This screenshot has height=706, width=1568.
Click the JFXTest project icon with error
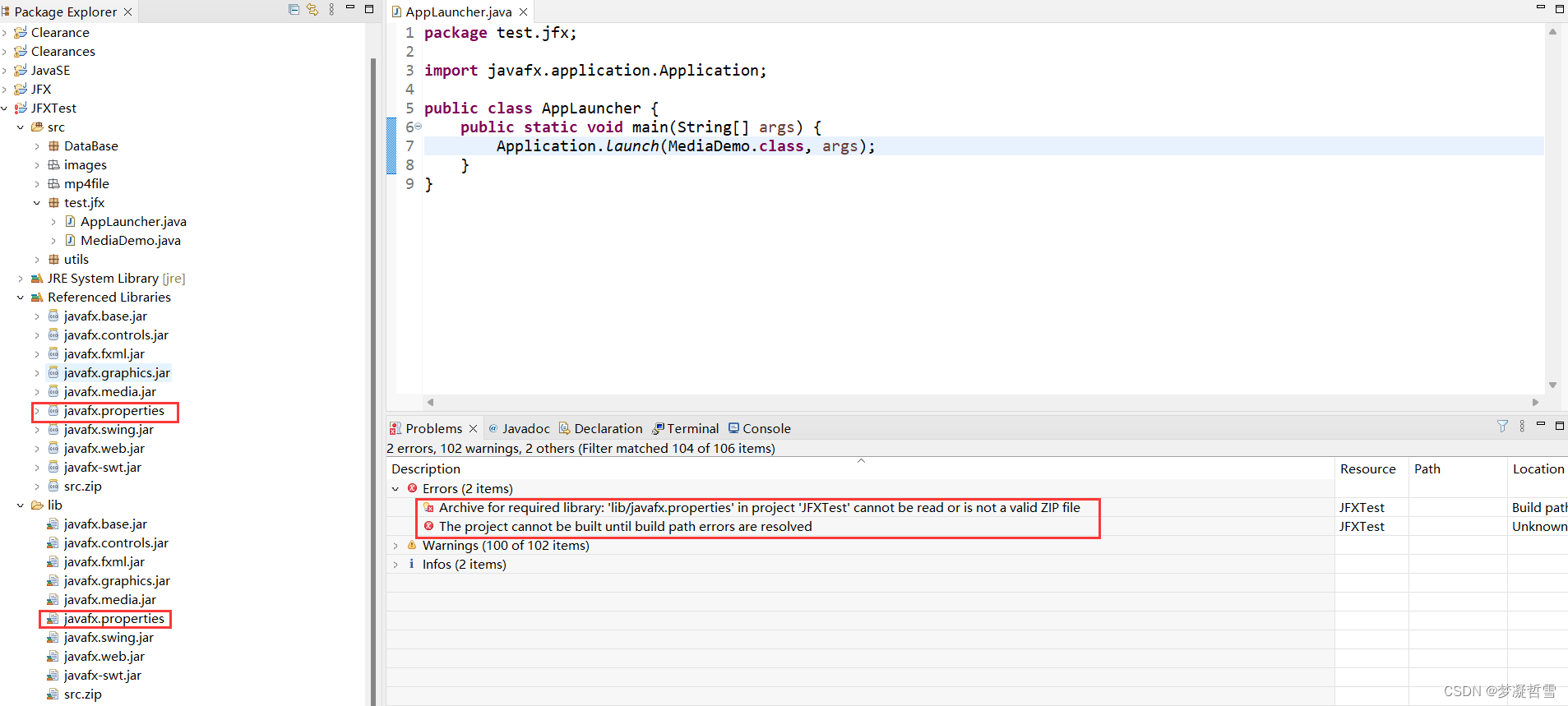pyautogui.click(x=21, y=108)
